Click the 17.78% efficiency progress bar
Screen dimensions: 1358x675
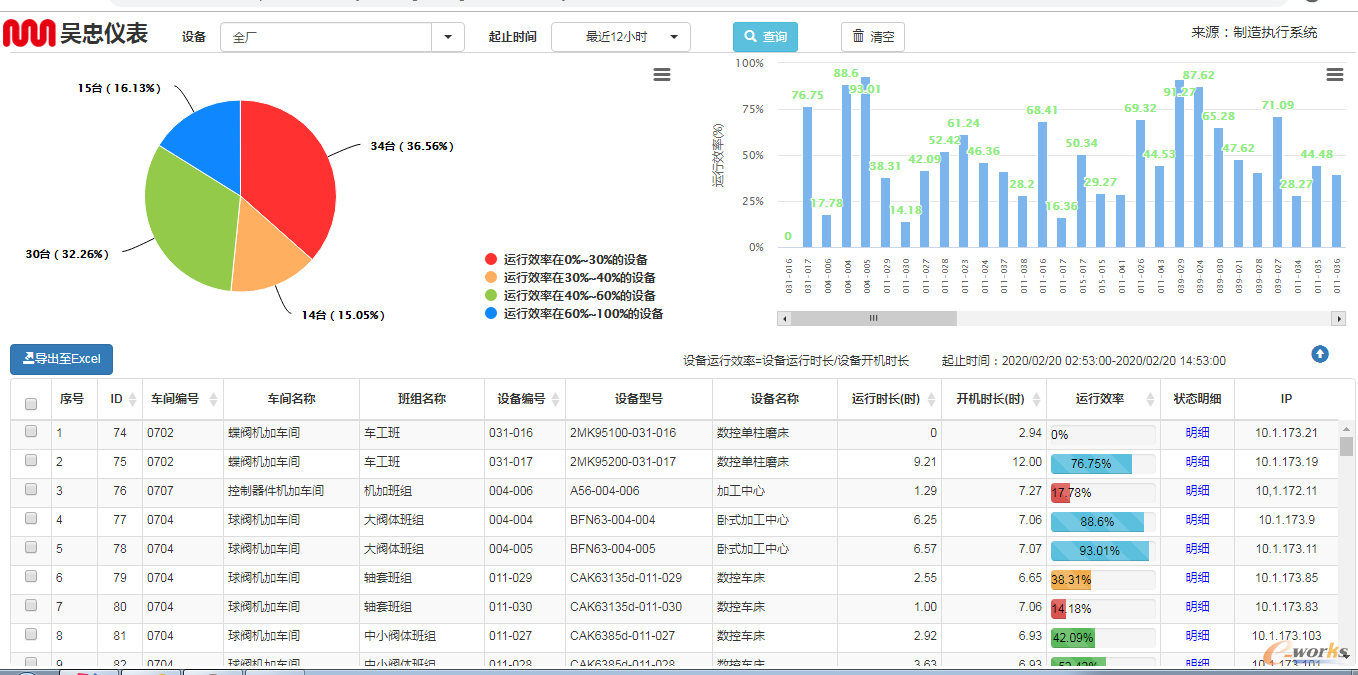tap(1103, 492)
